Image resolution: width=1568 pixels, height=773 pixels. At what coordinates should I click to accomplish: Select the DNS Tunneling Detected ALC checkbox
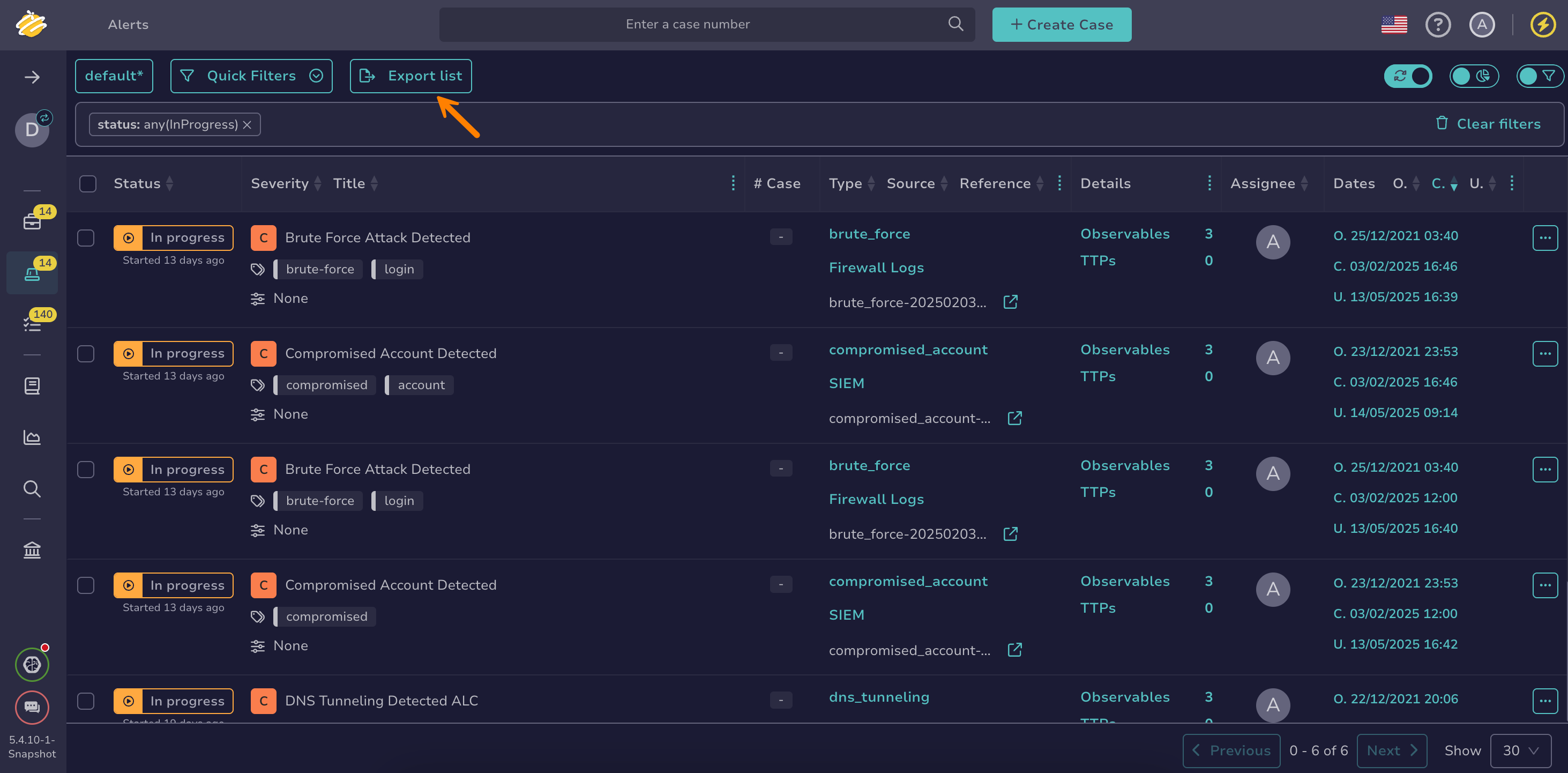point(86,701)
